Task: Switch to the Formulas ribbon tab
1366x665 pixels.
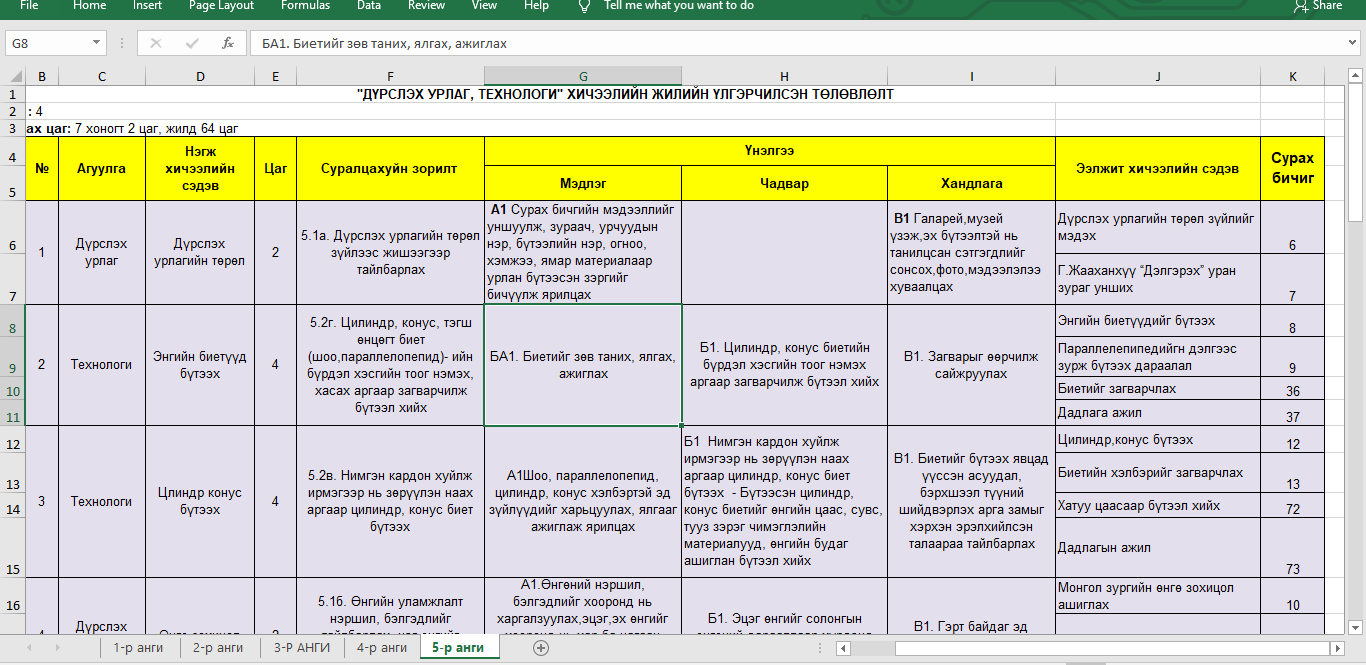Action: coord(305,6)
